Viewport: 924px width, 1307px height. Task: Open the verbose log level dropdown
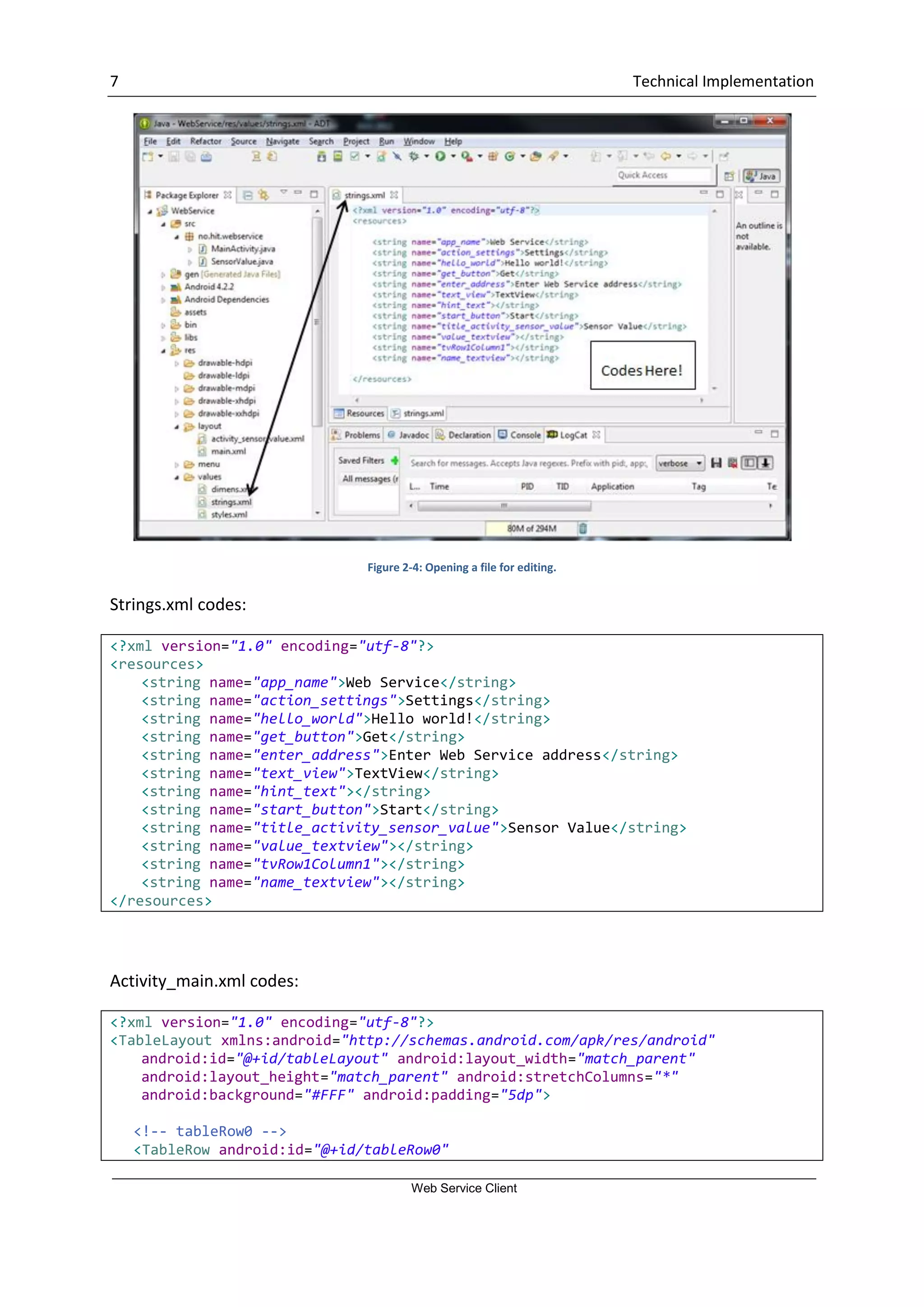[680, 463]
